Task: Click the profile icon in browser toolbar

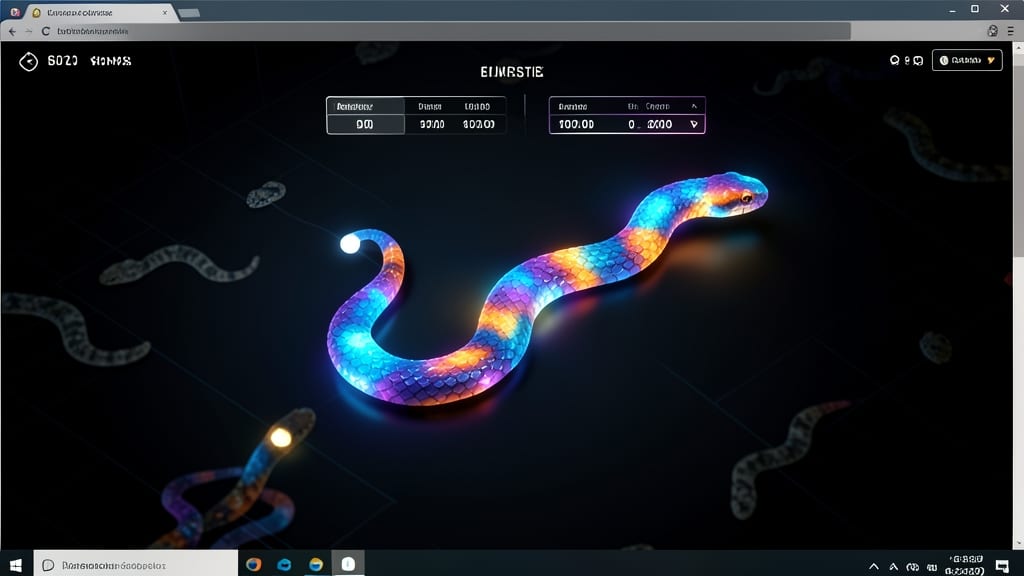Action: (x=993, y=31)
